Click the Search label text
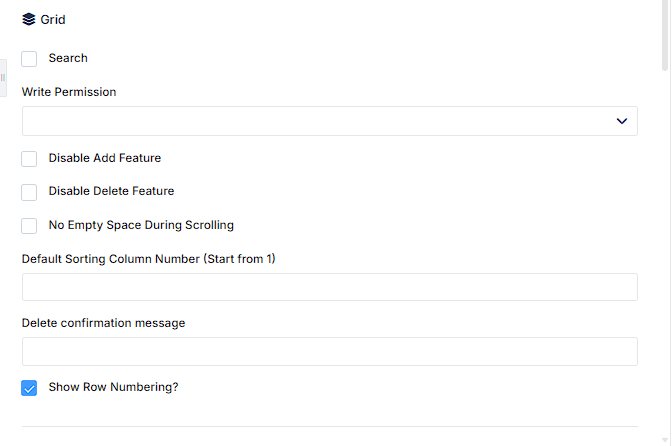 point(68,58)
